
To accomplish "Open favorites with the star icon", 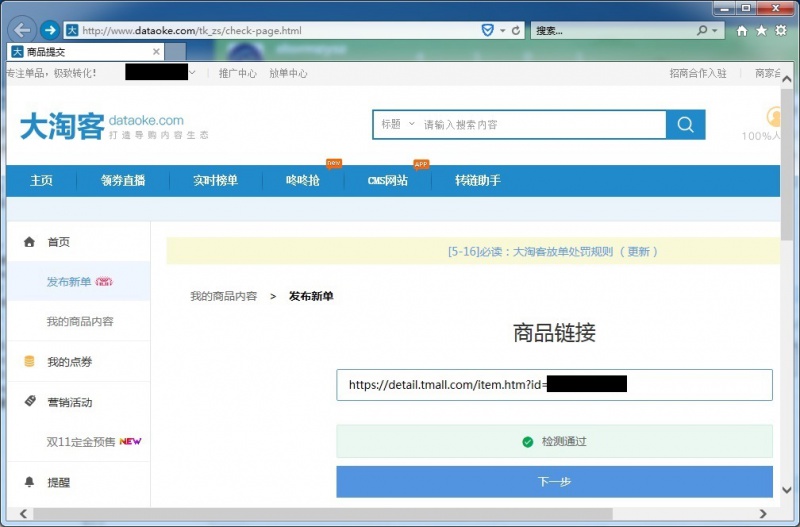I will pos(761,31).
